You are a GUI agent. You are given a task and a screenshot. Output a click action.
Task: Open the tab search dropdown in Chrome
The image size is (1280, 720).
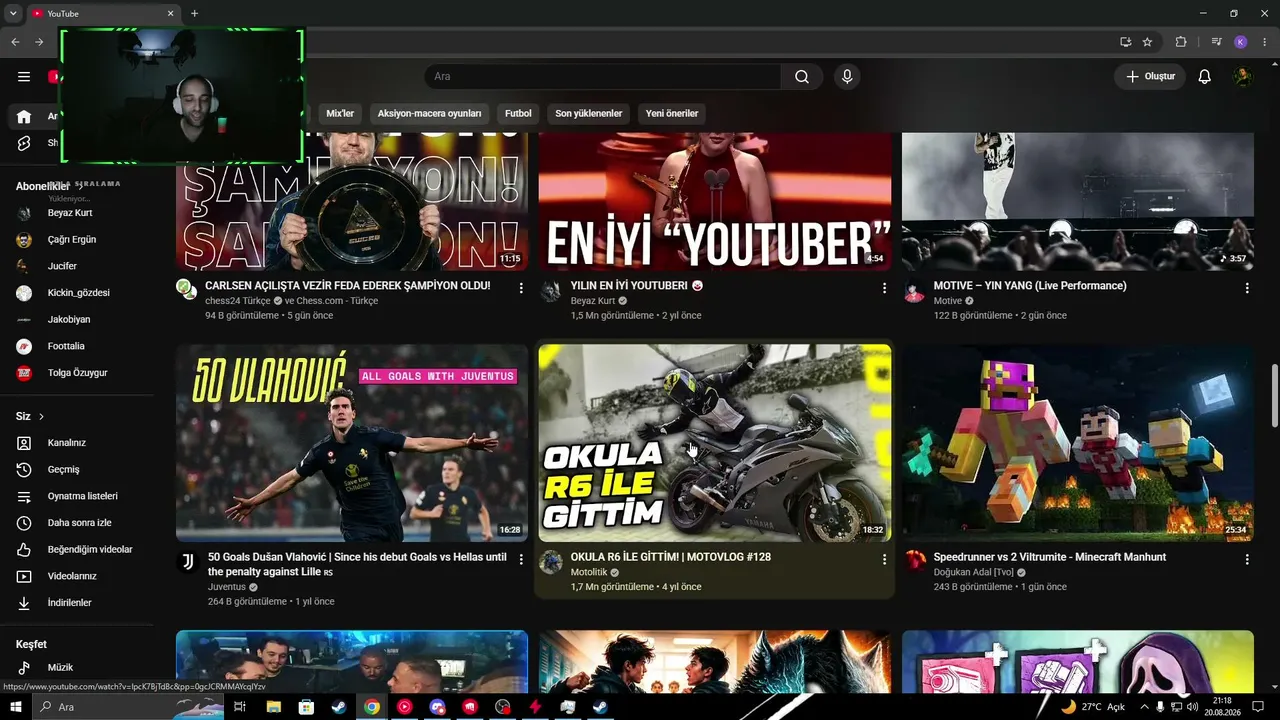click(13, 13)
